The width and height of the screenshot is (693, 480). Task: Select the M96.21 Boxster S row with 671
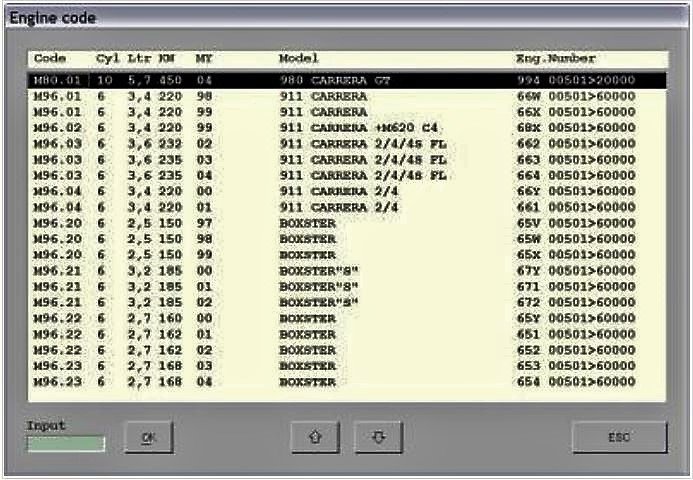point(347,287)
